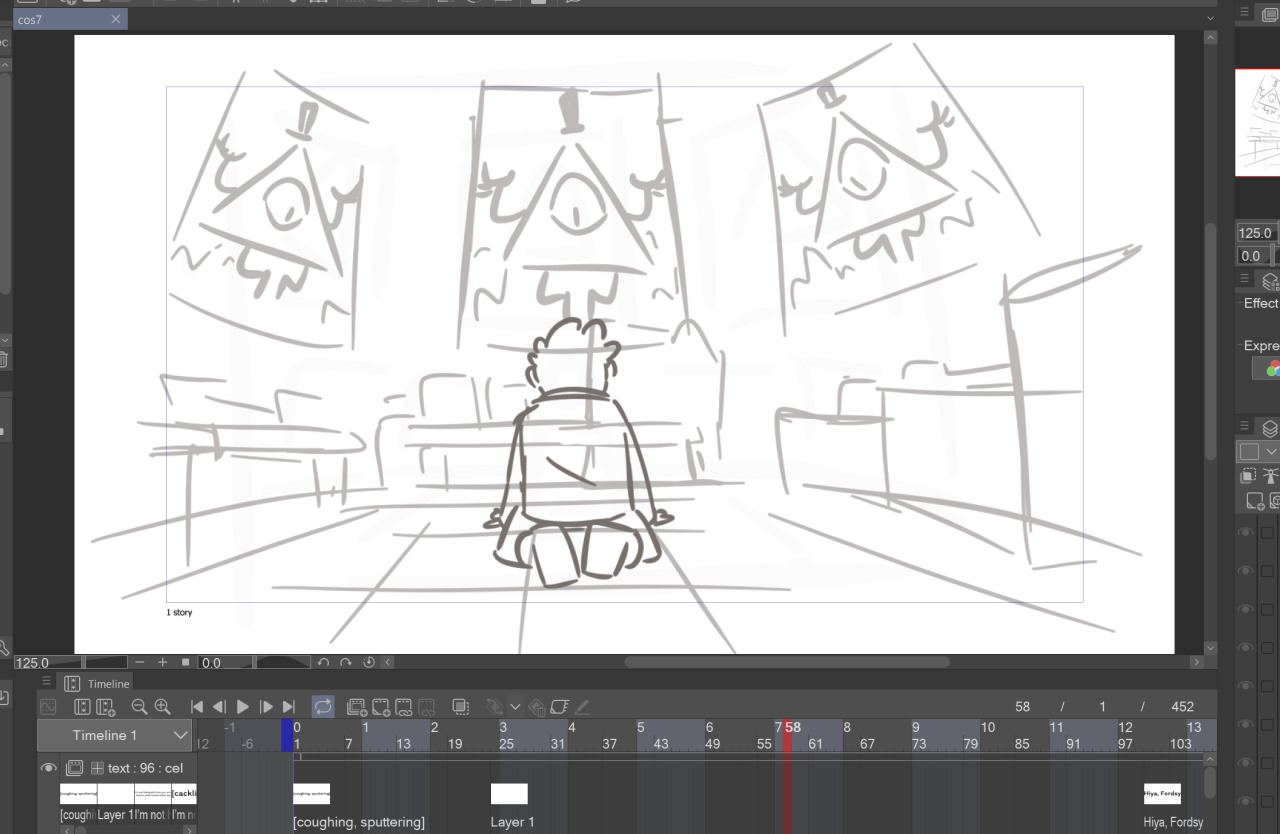The height and width of the screenshot is (834, 1280).
Task: Play the animation in the timeline
Action: [x=242, y=707]
